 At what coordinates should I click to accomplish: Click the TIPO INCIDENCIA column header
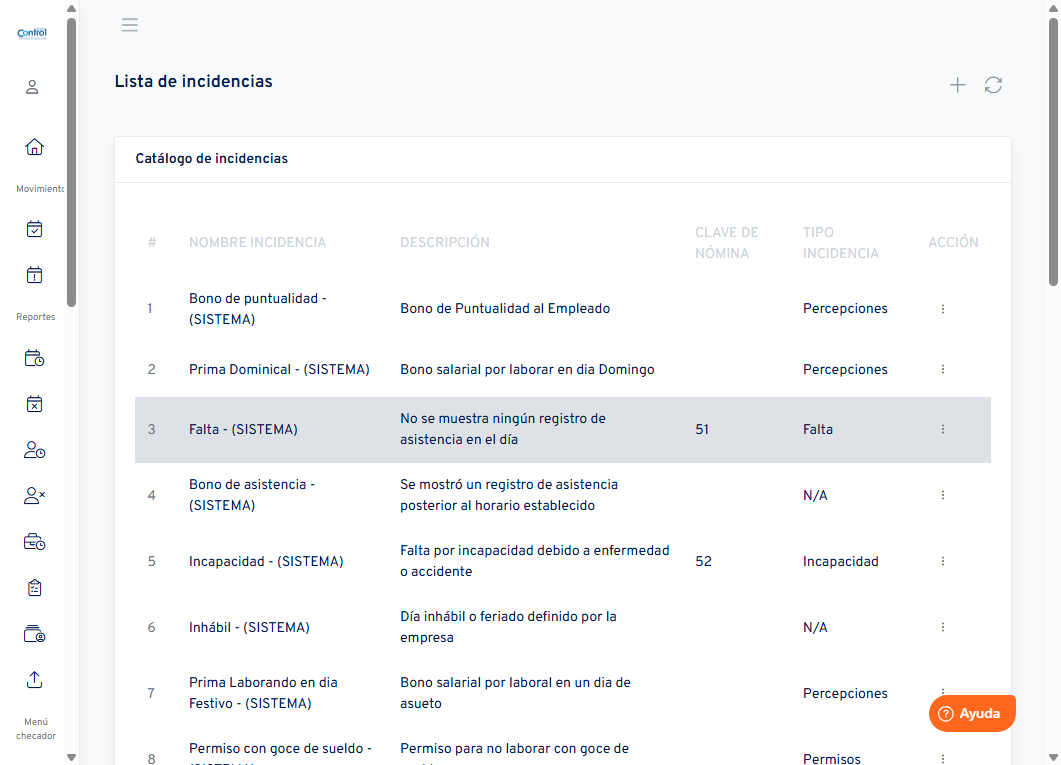click(x=840, y=242)
